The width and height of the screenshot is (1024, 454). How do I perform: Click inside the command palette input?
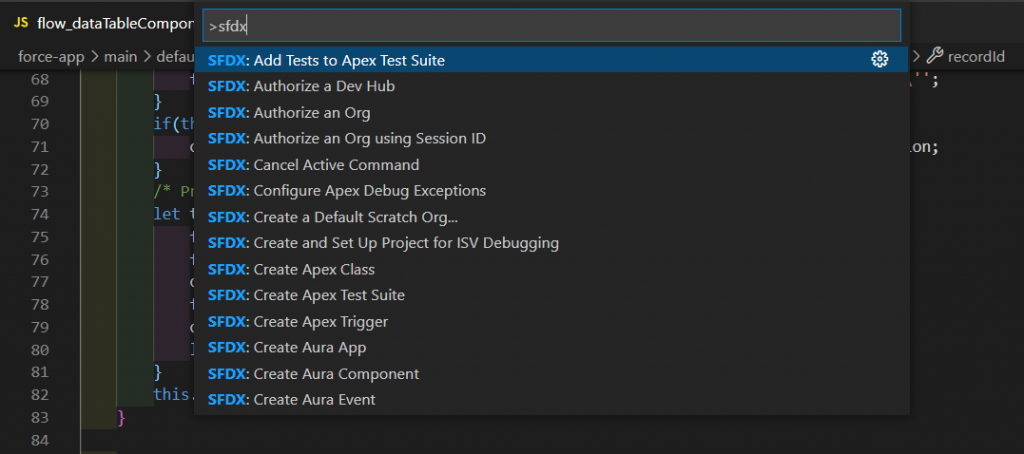pyautogui.click(x=550, y=25)
